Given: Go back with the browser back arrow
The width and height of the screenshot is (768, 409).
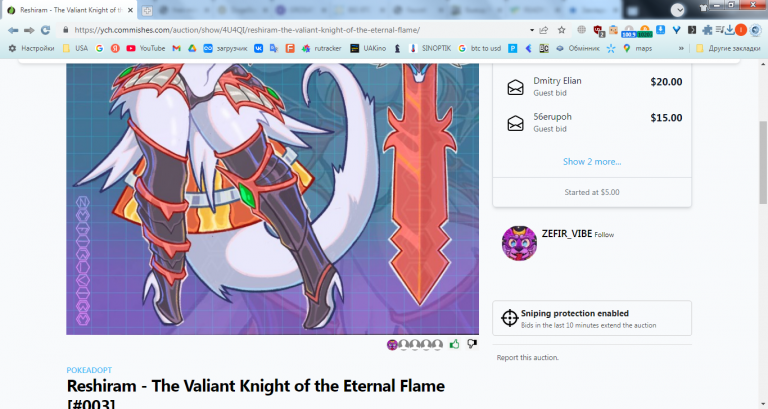Looking at the screenshot, I should pyautogui.click(x=13, y=30).
